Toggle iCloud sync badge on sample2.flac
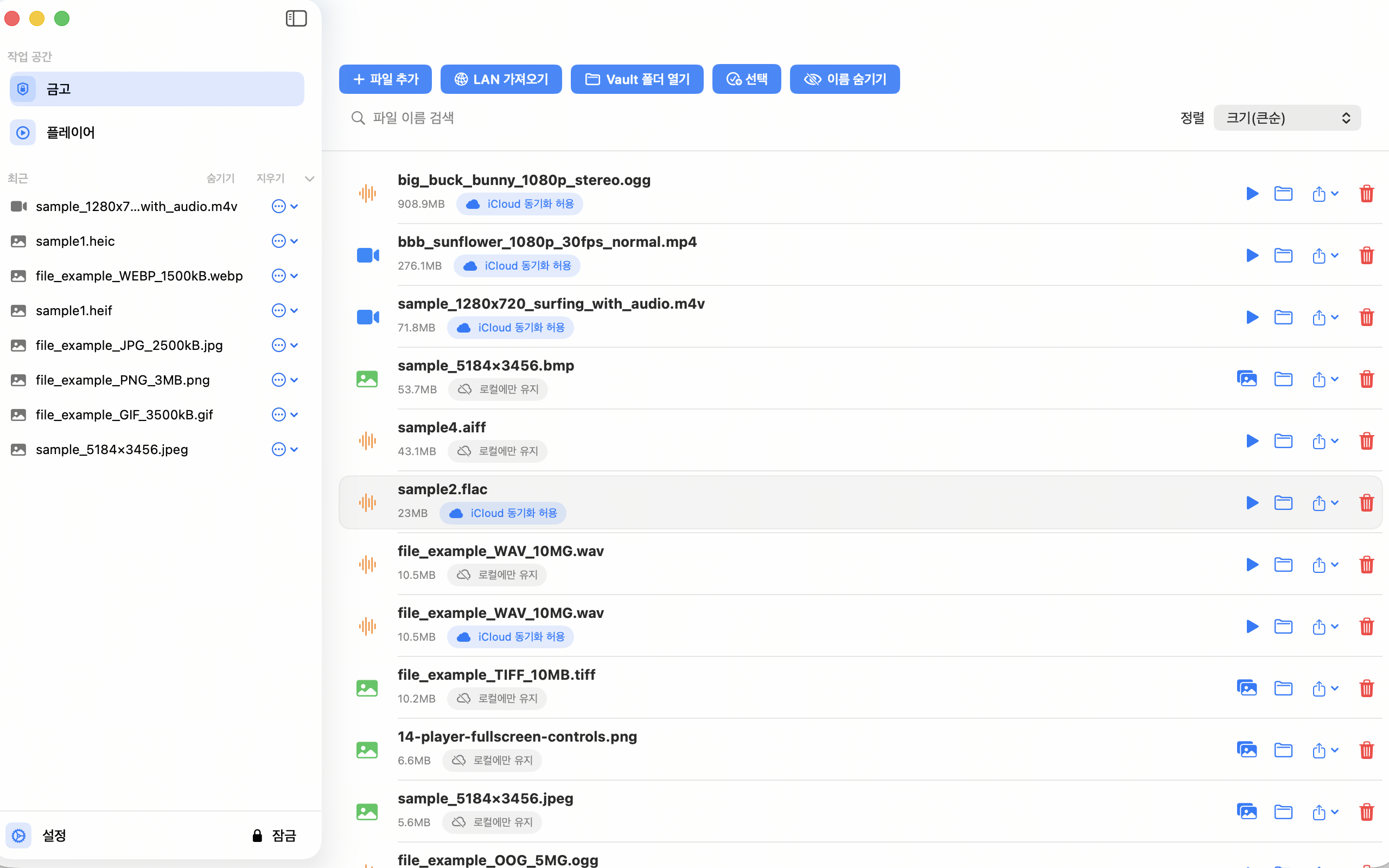The width and height of the screenshot is (1389, 868). (x=502, y=513)
